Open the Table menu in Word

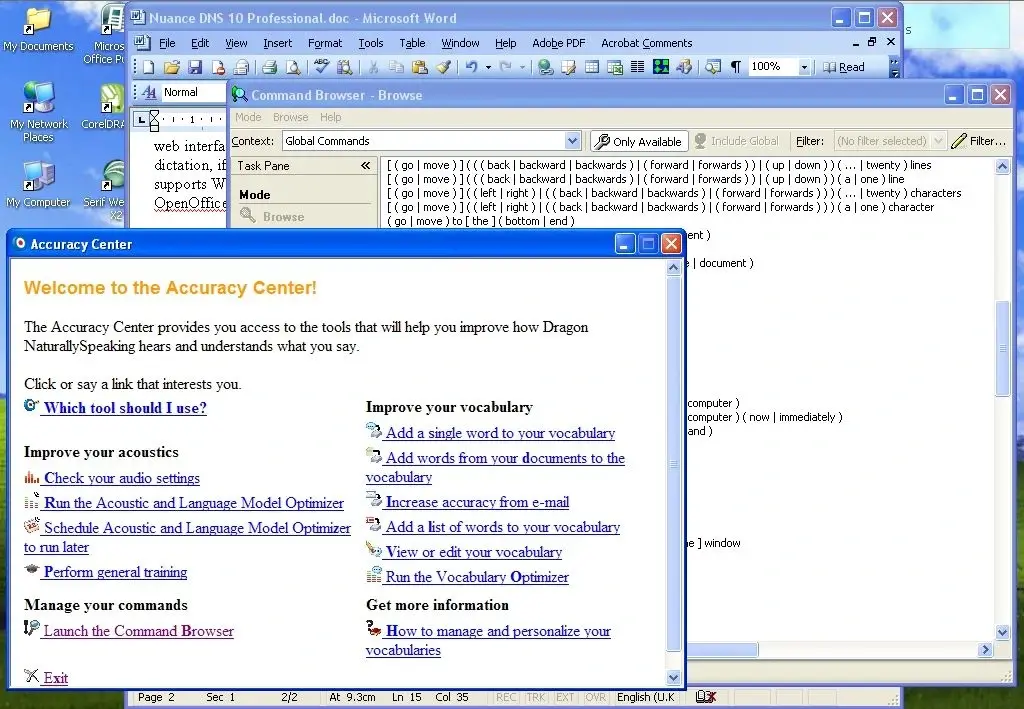click(x=412, y=43)
